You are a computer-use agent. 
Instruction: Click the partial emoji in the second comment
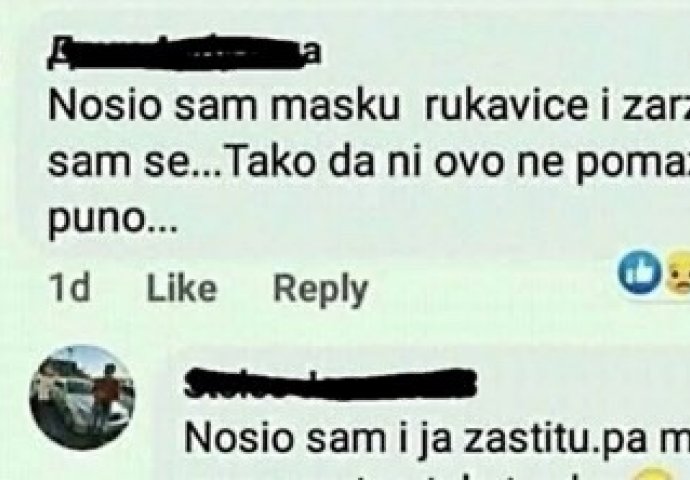pyautogui.click(x=656, y=473)
